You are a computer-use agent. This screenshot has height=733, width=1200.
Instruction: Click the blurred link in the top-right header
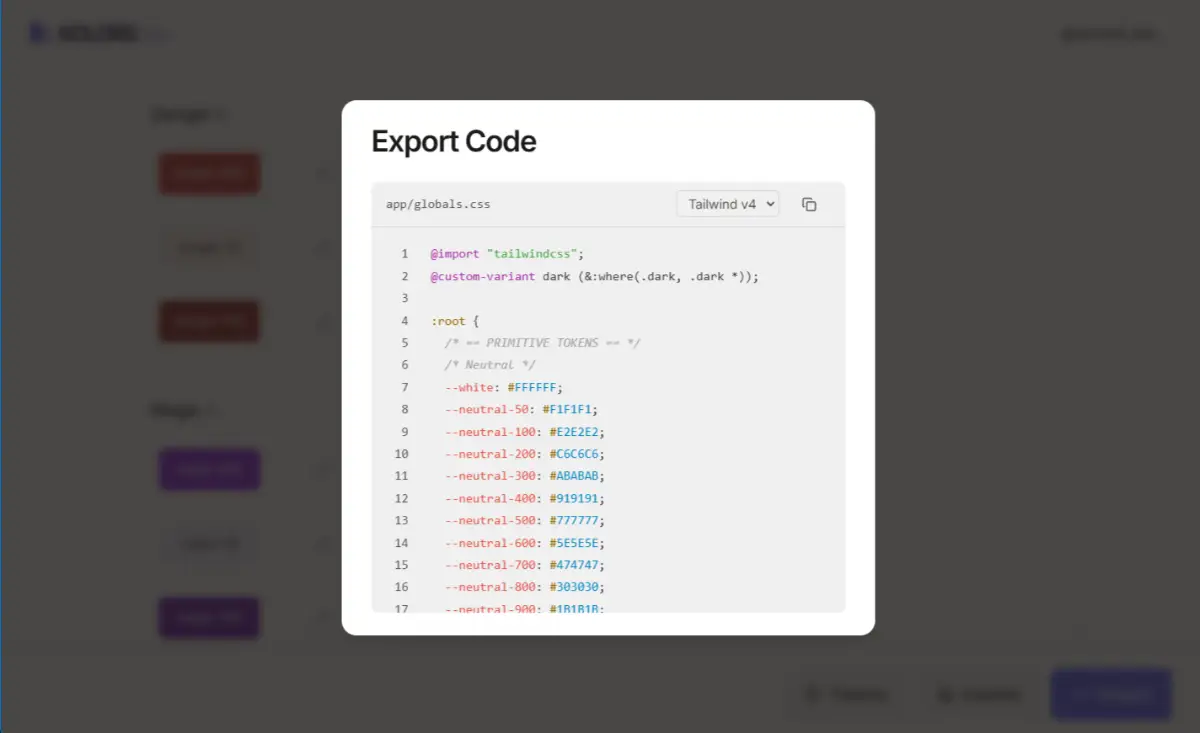pos(1112,33)
